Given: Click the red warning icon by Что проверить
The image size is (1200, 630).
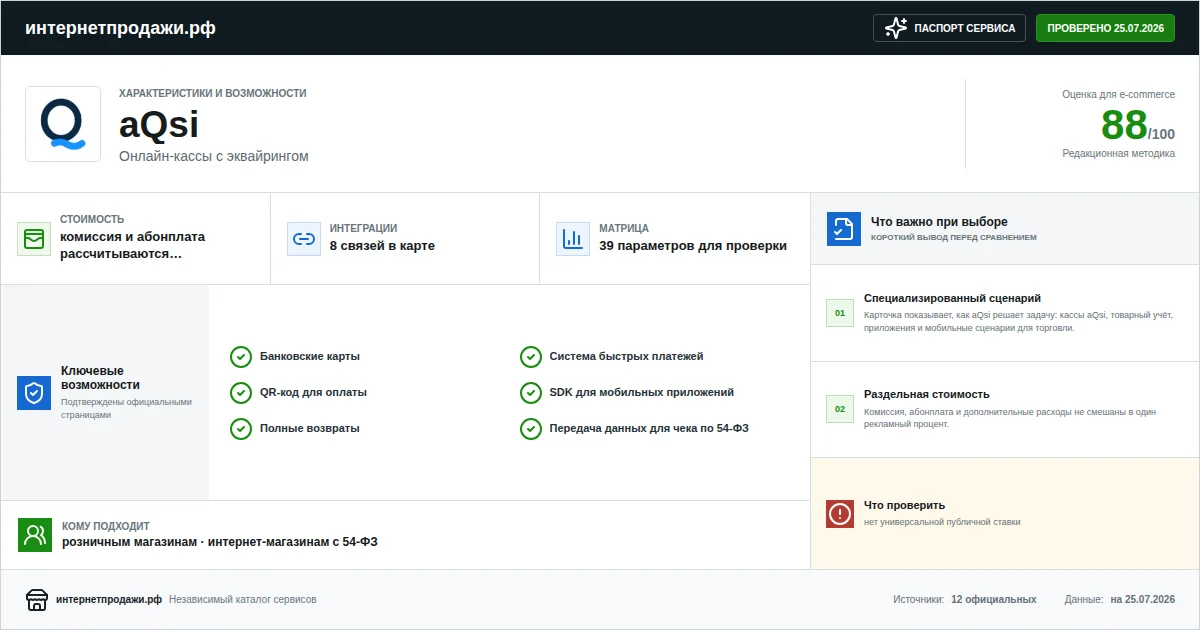Looking at the screenshot, I should (x=840, y=514).
